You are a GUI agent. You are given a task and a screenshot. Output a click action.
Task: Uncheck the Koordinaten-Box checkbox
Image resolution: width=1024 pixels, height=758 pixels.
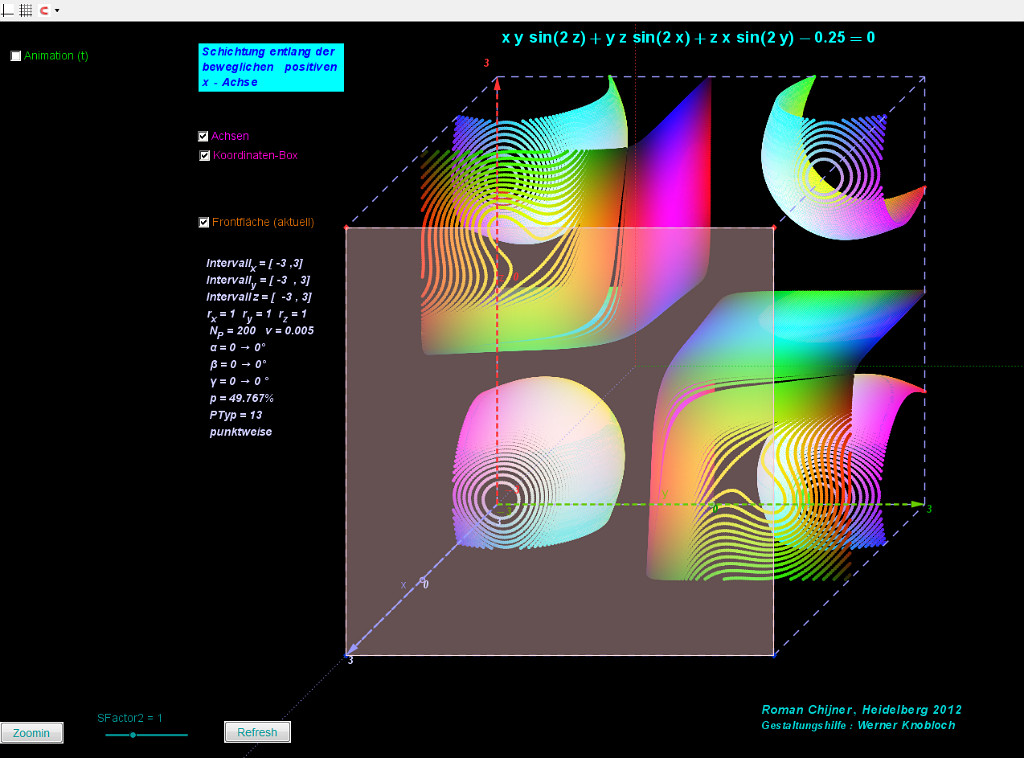click(204, 156)
